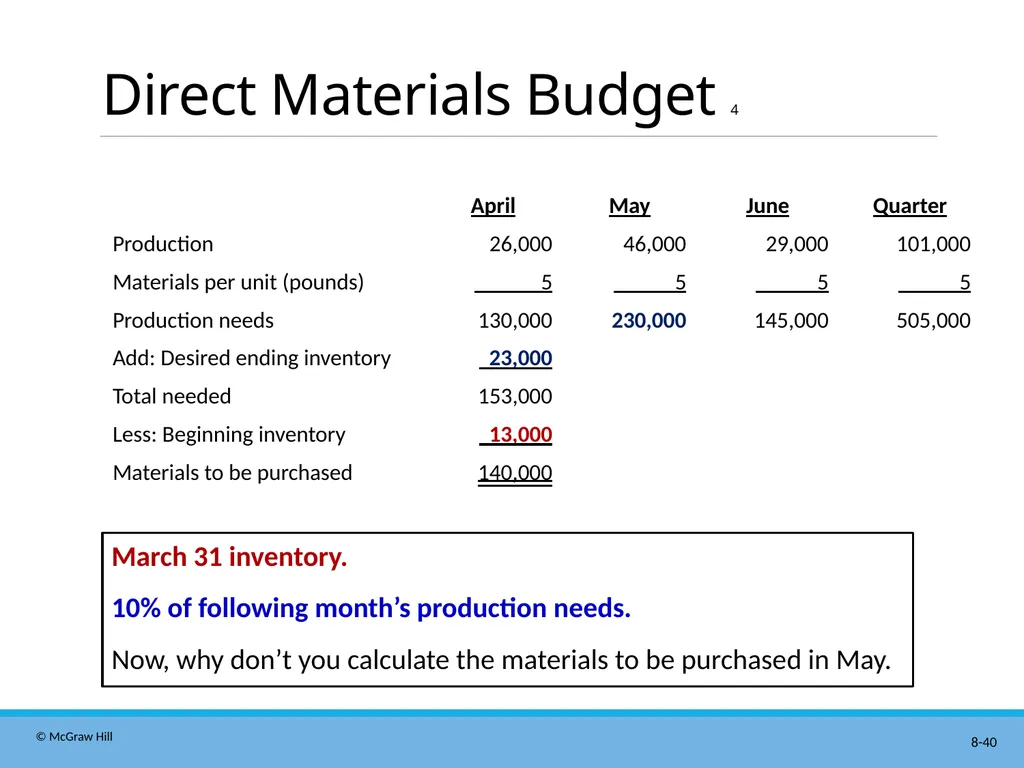1024x768 pixels.
Task: Select the 'Quarter' column header
Action: (910, 206)
